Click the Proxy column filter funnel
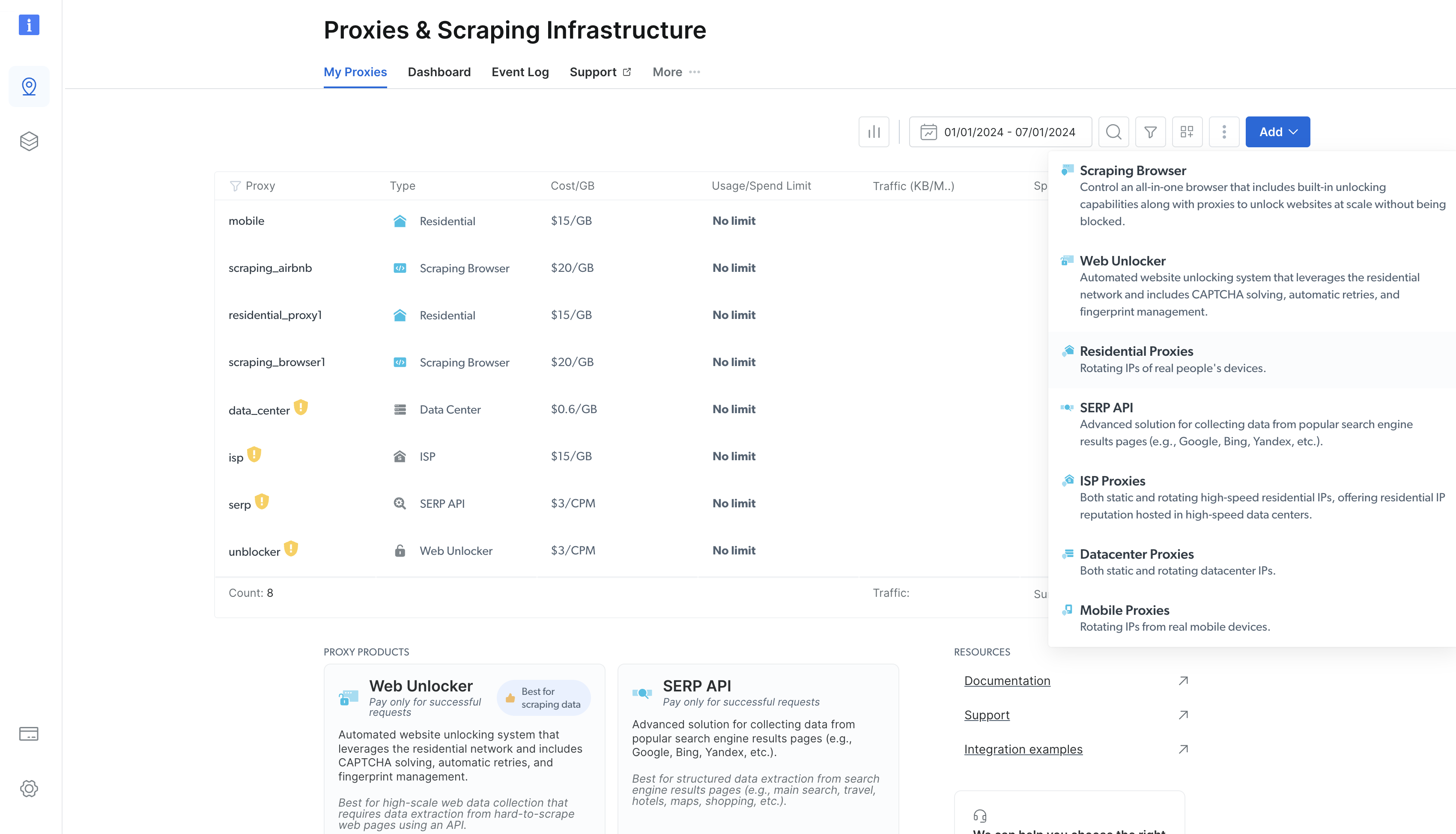The image size is (1456, 834). pos(235,185)
